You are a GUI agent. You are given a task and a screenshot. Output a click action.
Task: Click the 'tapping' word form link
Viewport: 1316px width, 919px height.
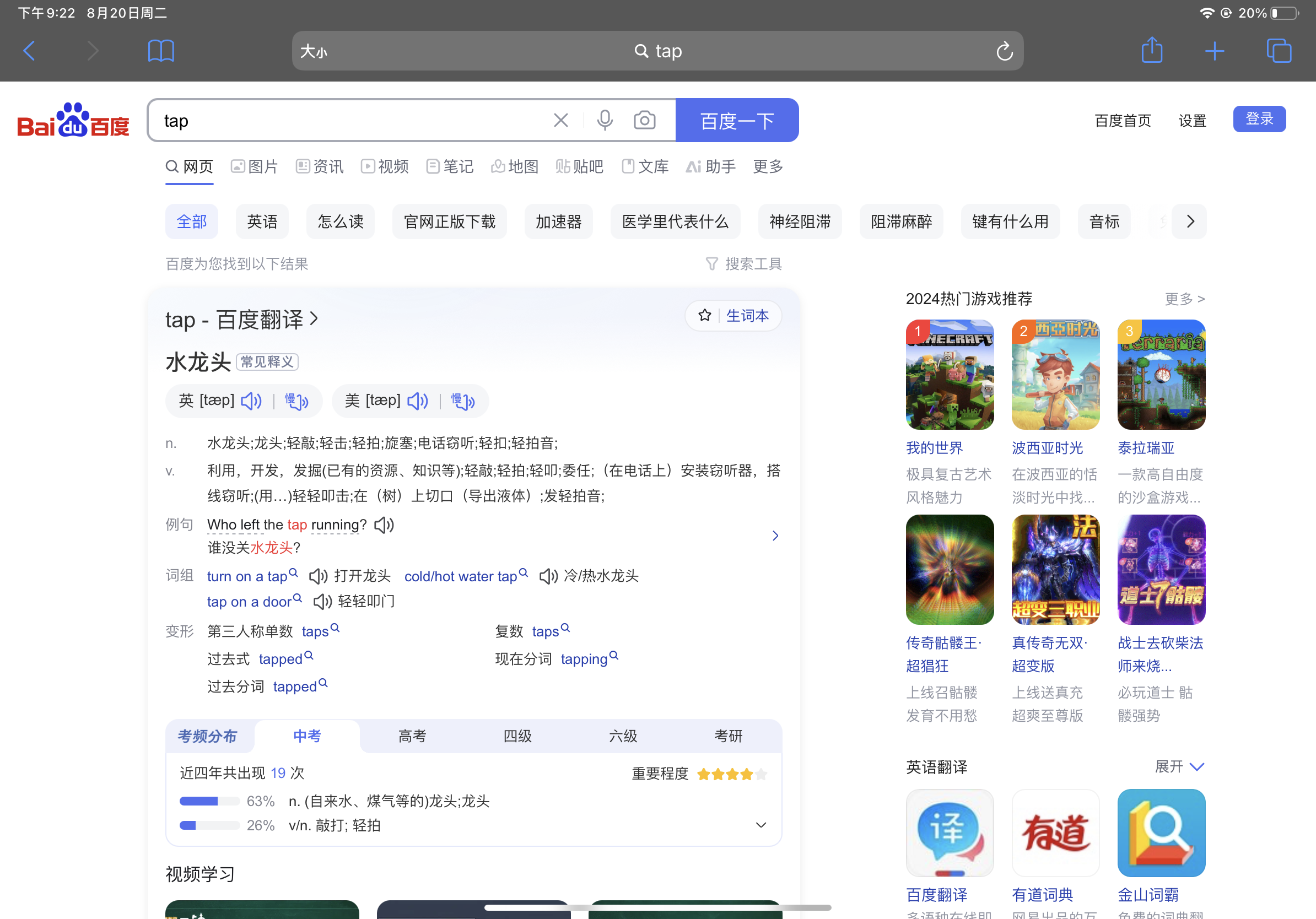[x=584, y=659]
